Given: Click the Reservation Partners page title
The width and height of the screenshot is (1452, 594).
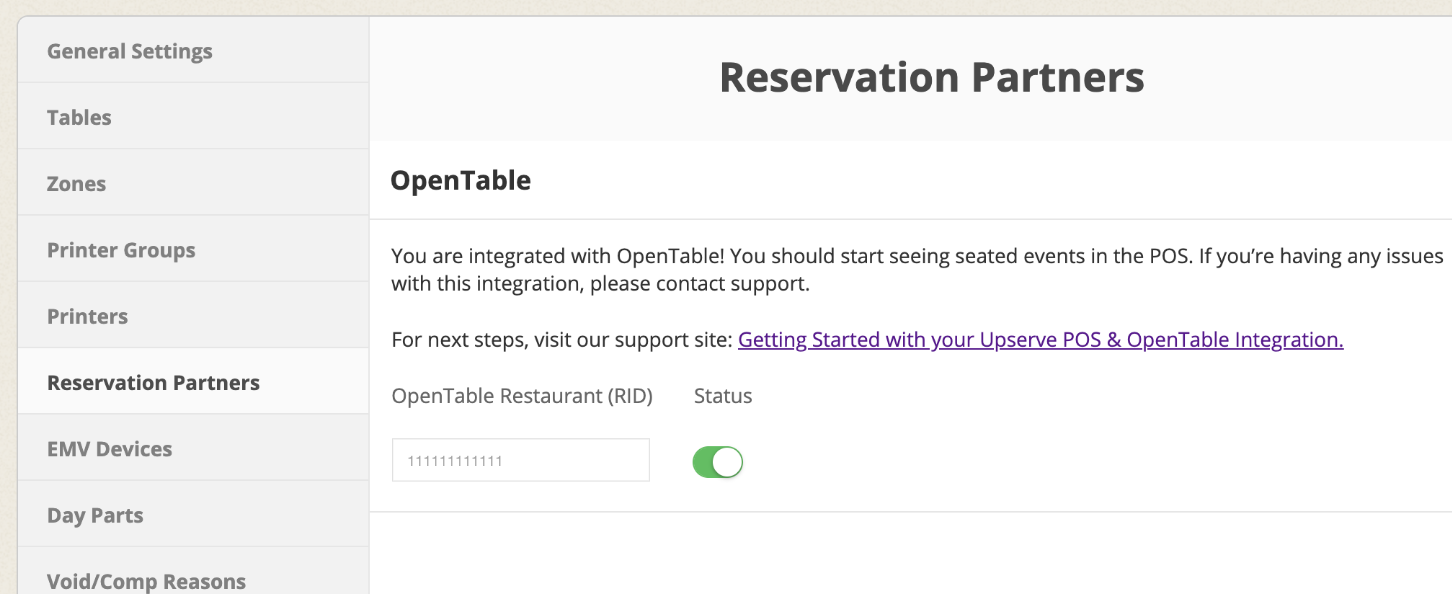Looking at the screenshot, I should click(x=931, y=77).
